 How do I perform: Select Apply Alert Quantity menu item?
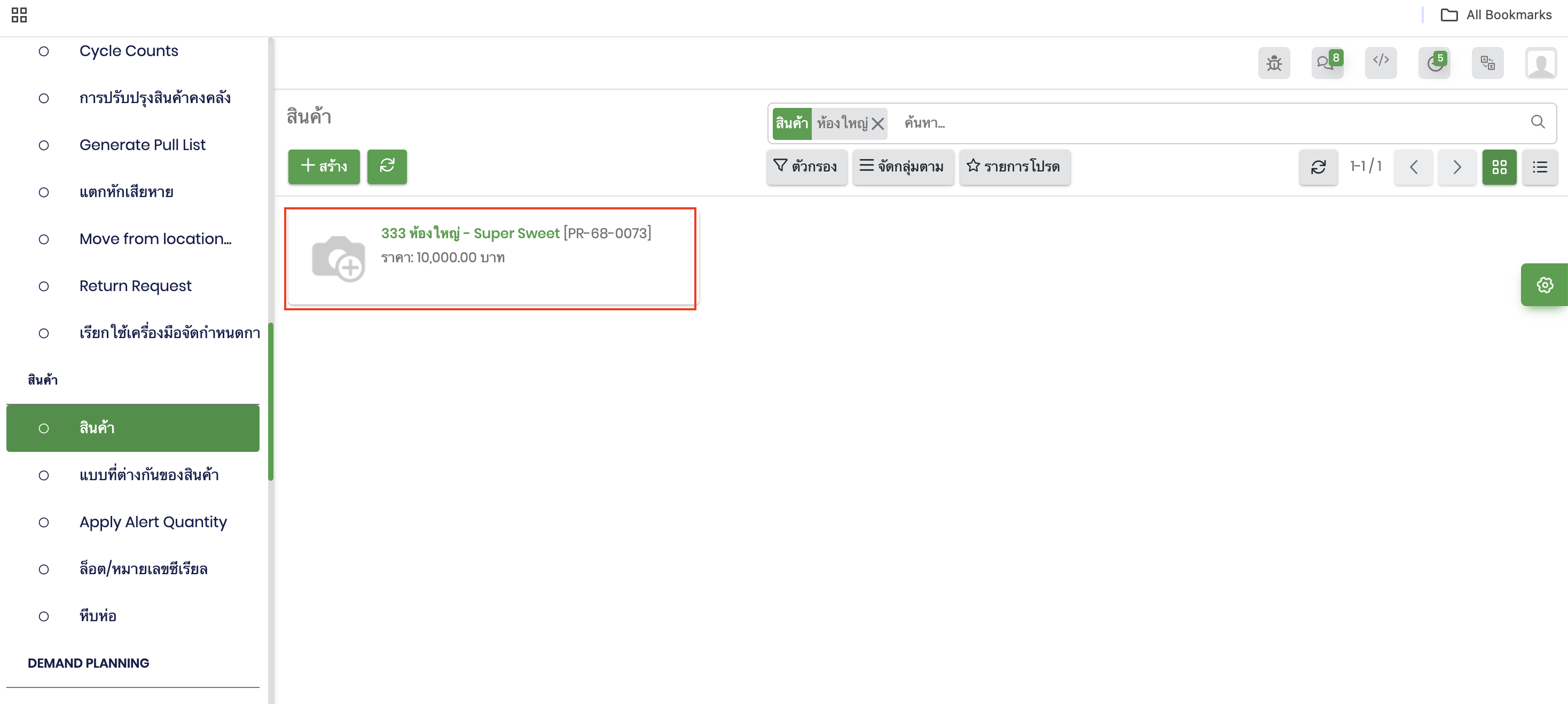click(x=153, y=522)
